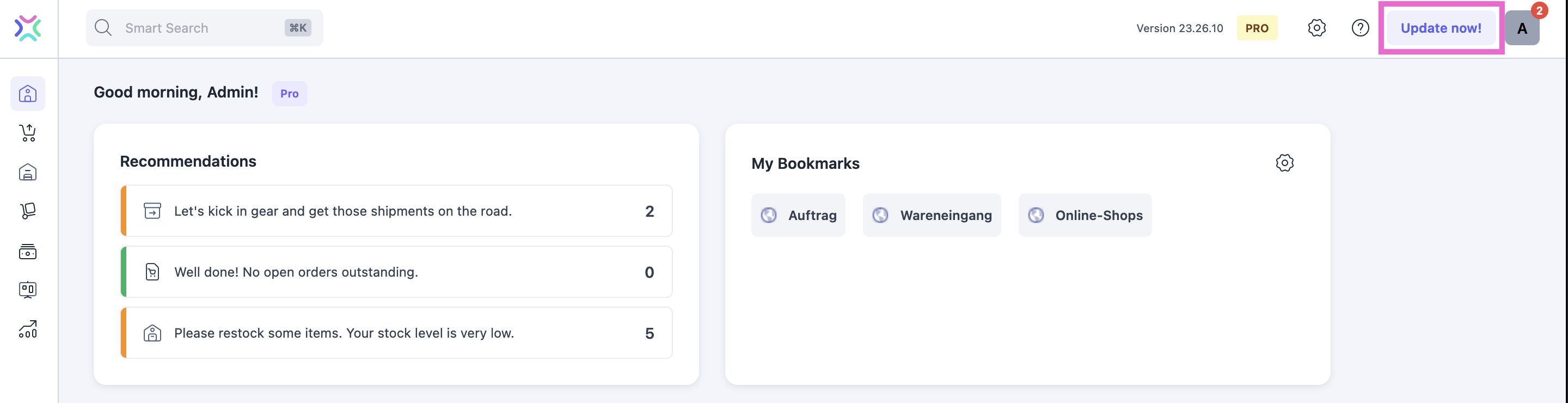
Task: Open settings gear in the top bar
Action: 1316,28
